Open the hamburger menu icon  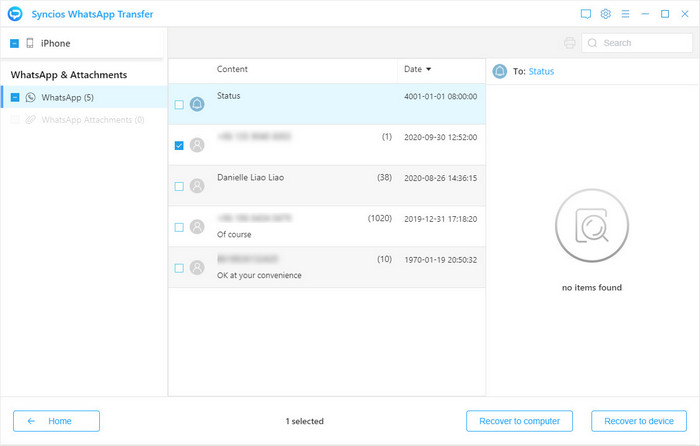625,14
